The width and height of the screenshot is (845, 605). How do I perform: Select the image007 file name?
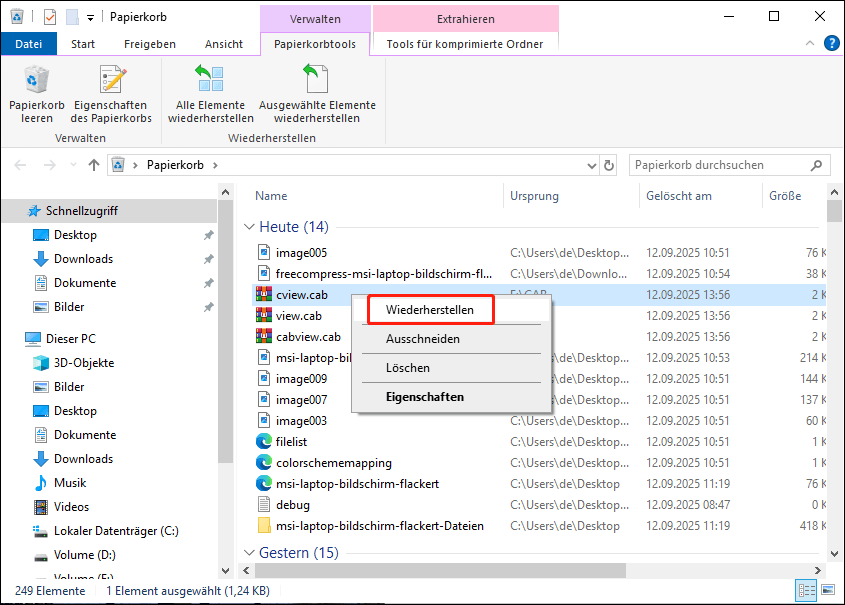click(x=301, y=400)
